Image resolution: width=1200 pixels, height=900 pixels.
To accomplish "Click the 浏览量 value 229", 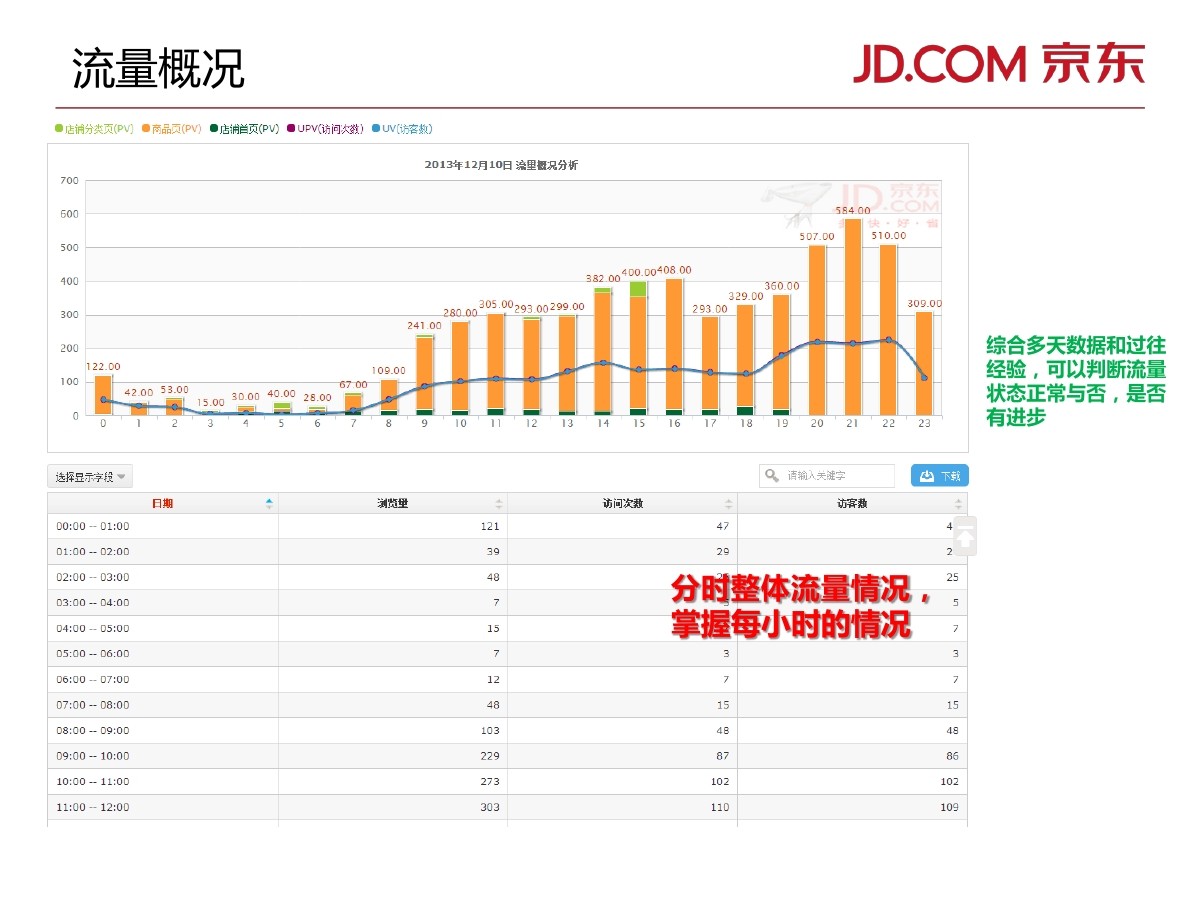I will [490, 756].
